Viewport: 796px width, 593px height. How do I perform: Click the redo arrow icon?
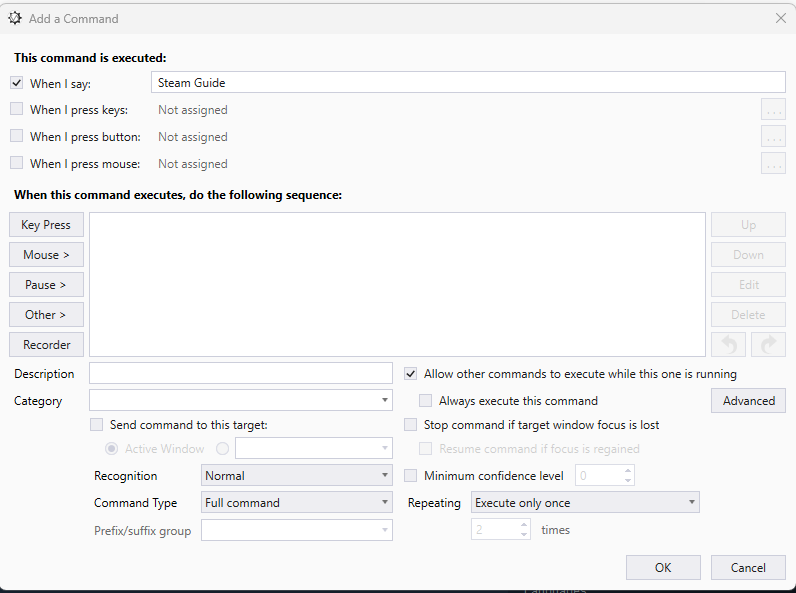768,345
